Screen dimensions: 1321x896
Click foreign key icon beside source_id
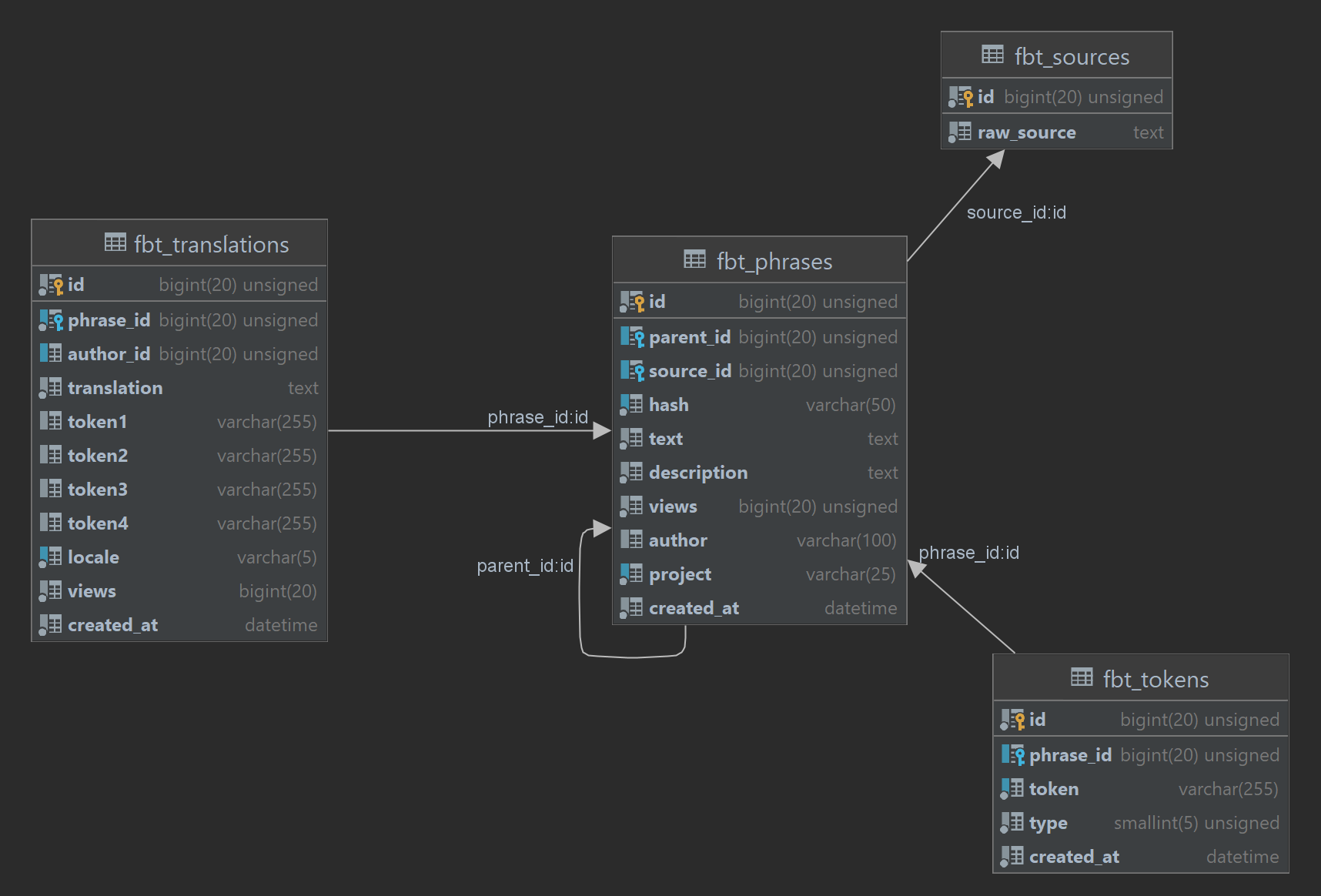[x=632, y=371]
